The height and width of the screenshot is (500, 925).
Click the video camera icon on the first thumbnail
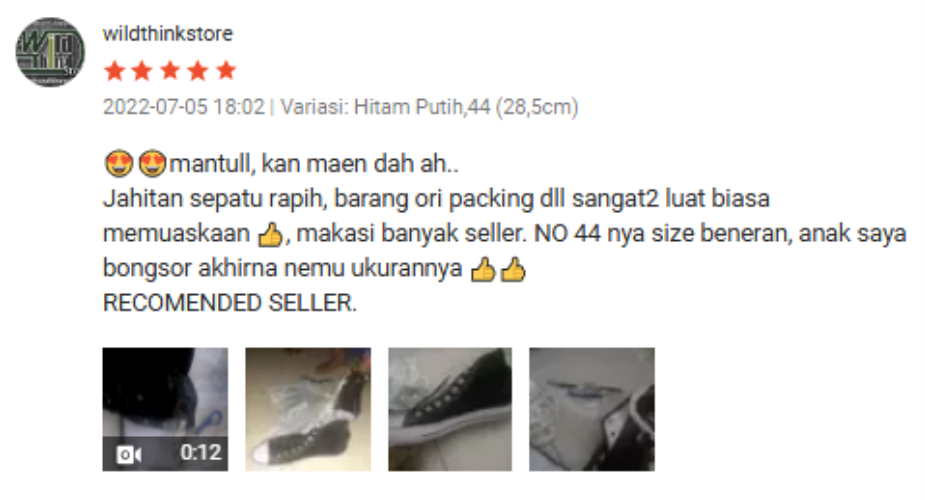(129, 455)
